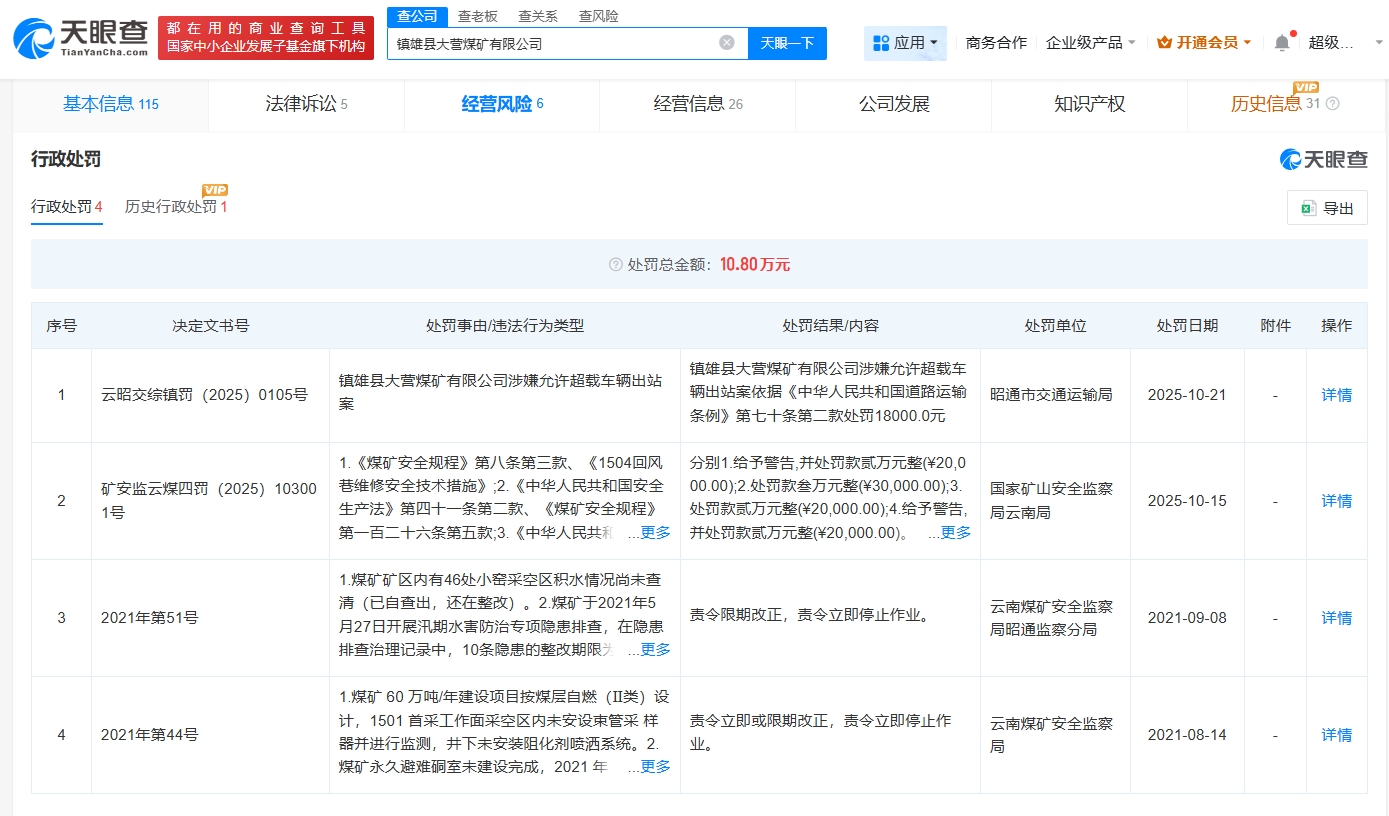Switch to the 法律诉讼 tab
Image resolution: width=1389 pixels, height=816 pixels.
pos(306,104)
